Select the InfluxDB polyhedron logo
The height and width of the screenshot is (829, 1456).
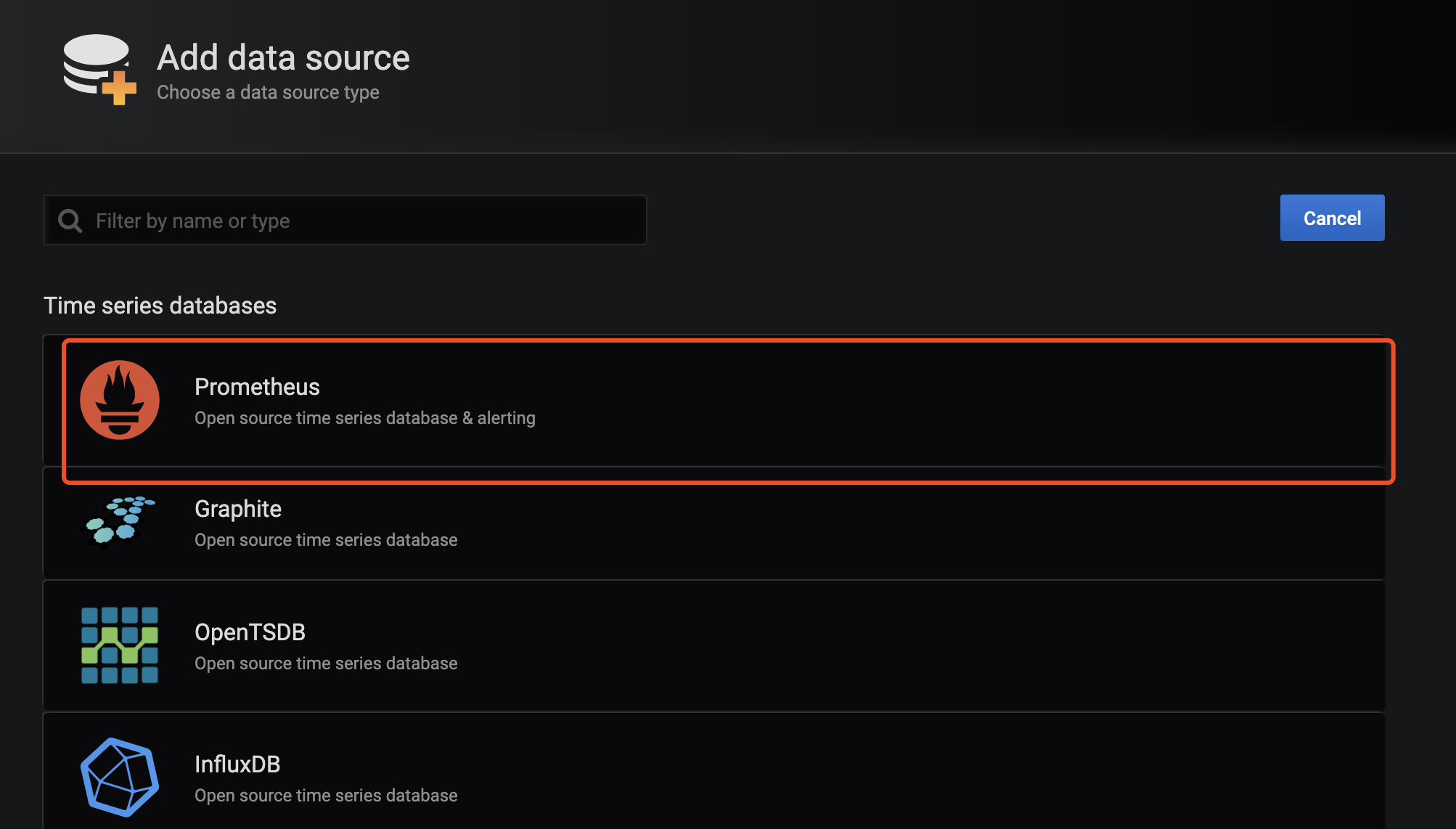120,777
